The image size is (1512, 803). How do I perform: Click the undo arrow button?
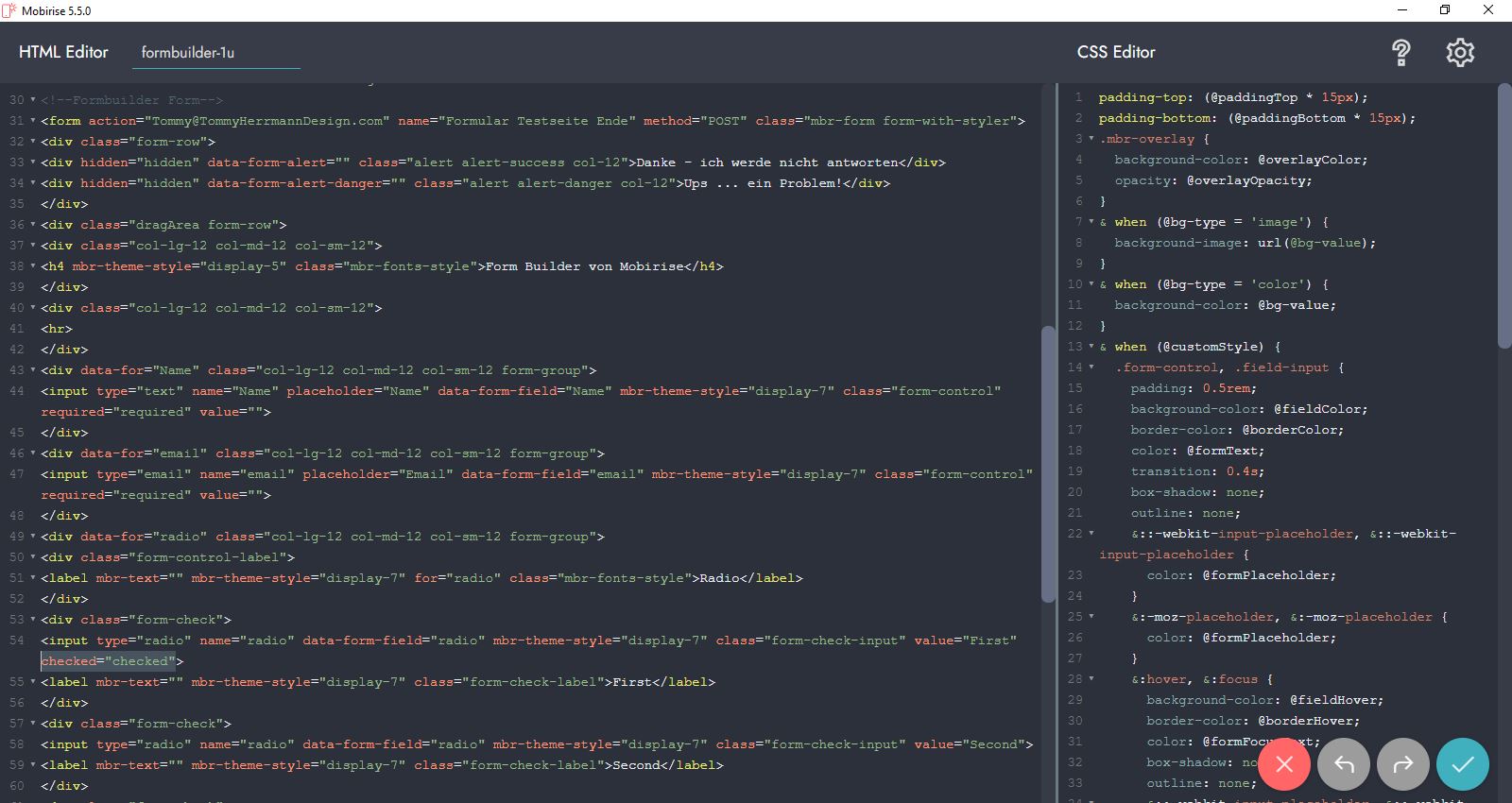(1344, 764)
